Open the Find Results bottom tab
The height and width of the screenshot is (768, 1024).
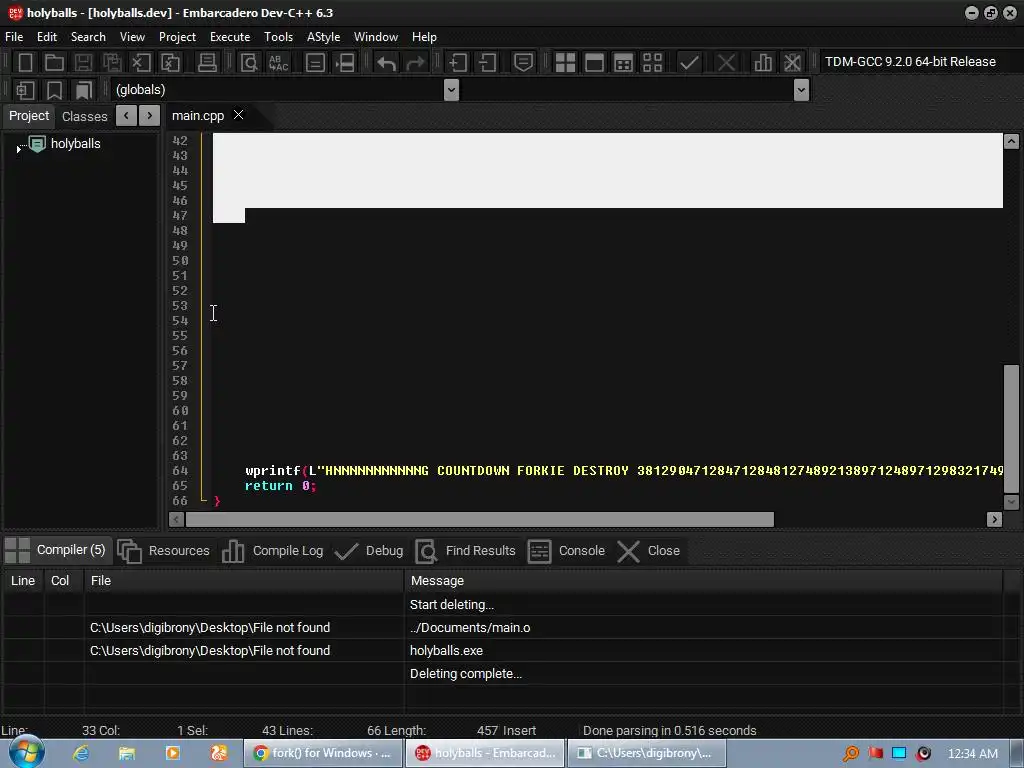[466, 551]
